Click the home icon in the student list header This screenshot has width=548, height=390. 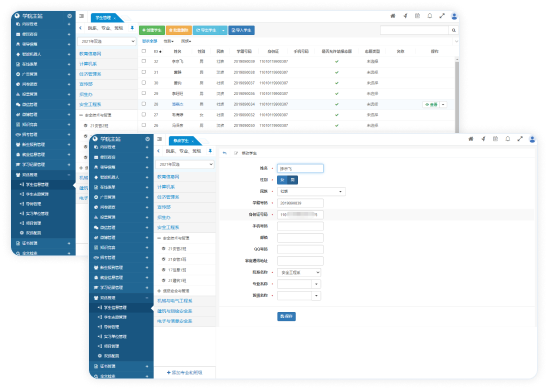(393, 16)
